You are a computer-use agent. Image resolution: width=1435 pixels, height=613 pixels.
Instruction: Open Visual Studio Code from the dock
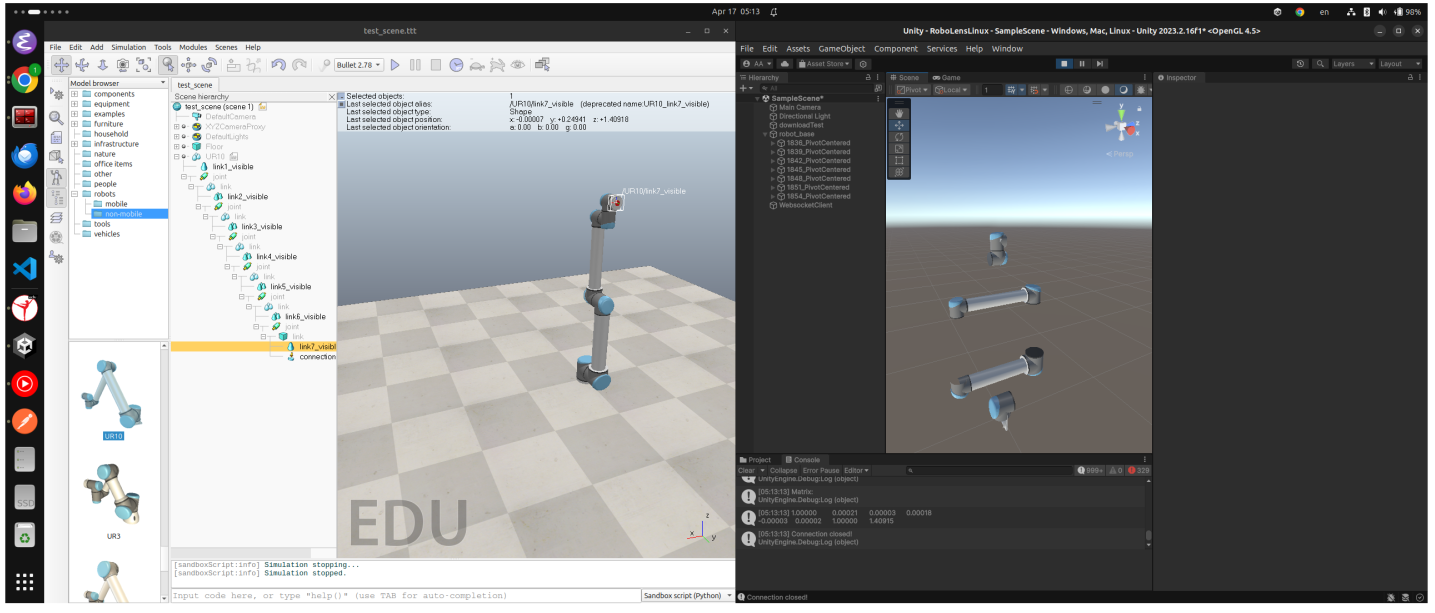(x=25, y=268)
